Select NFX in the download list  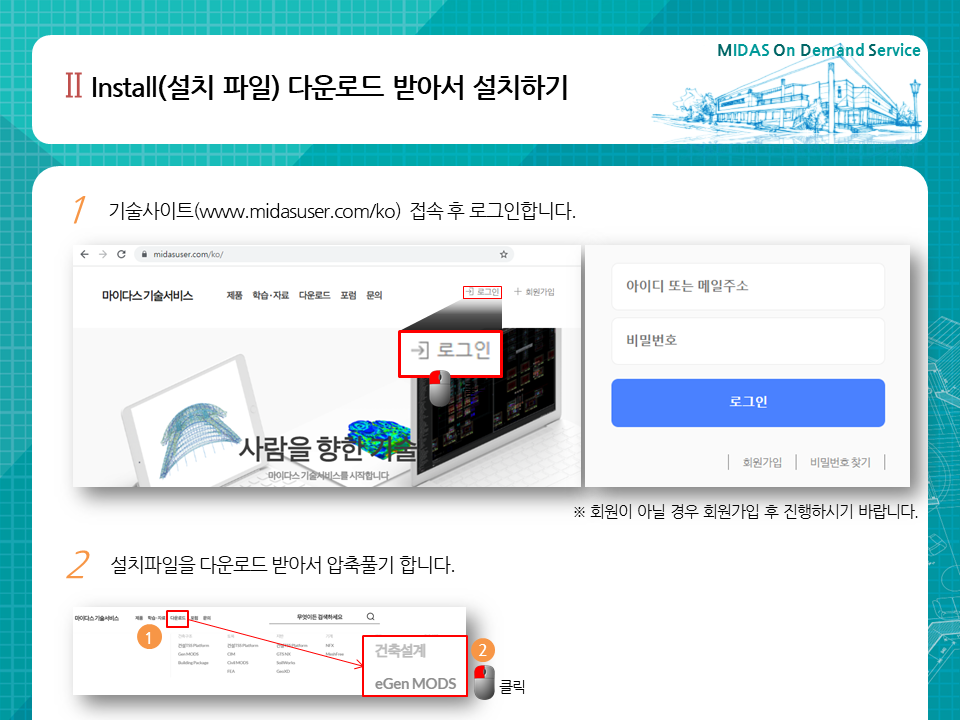pos(330,645)
